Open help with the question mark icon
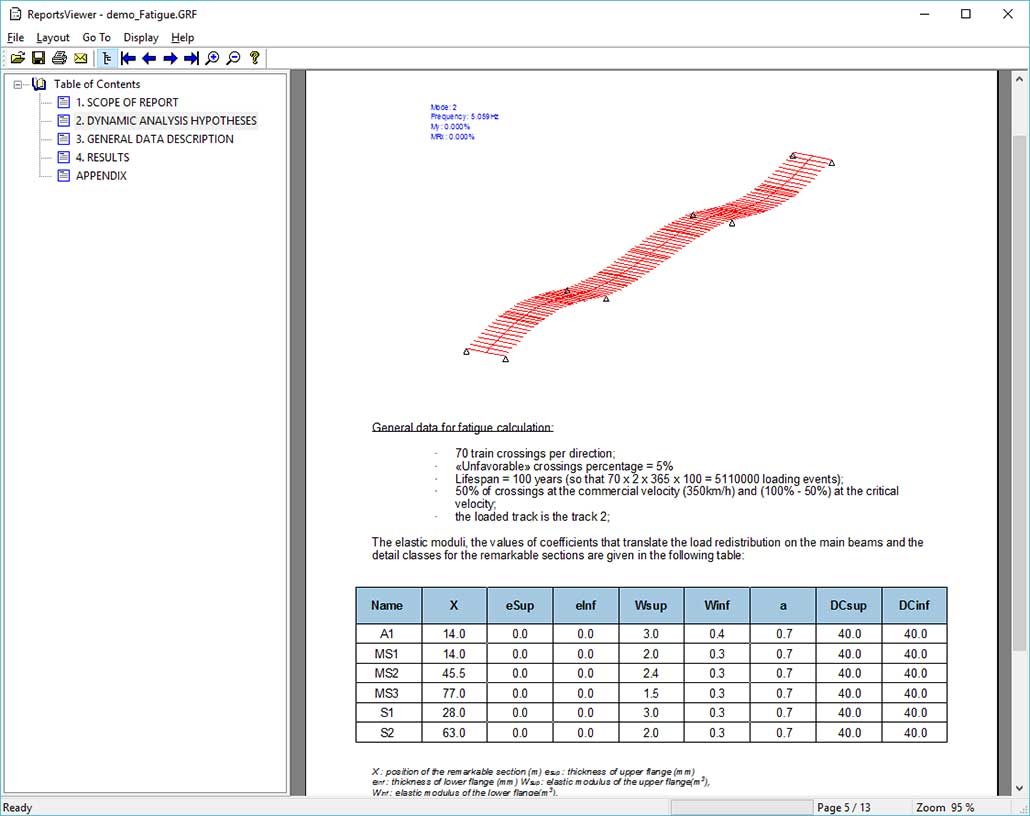 tap(254, 58)
